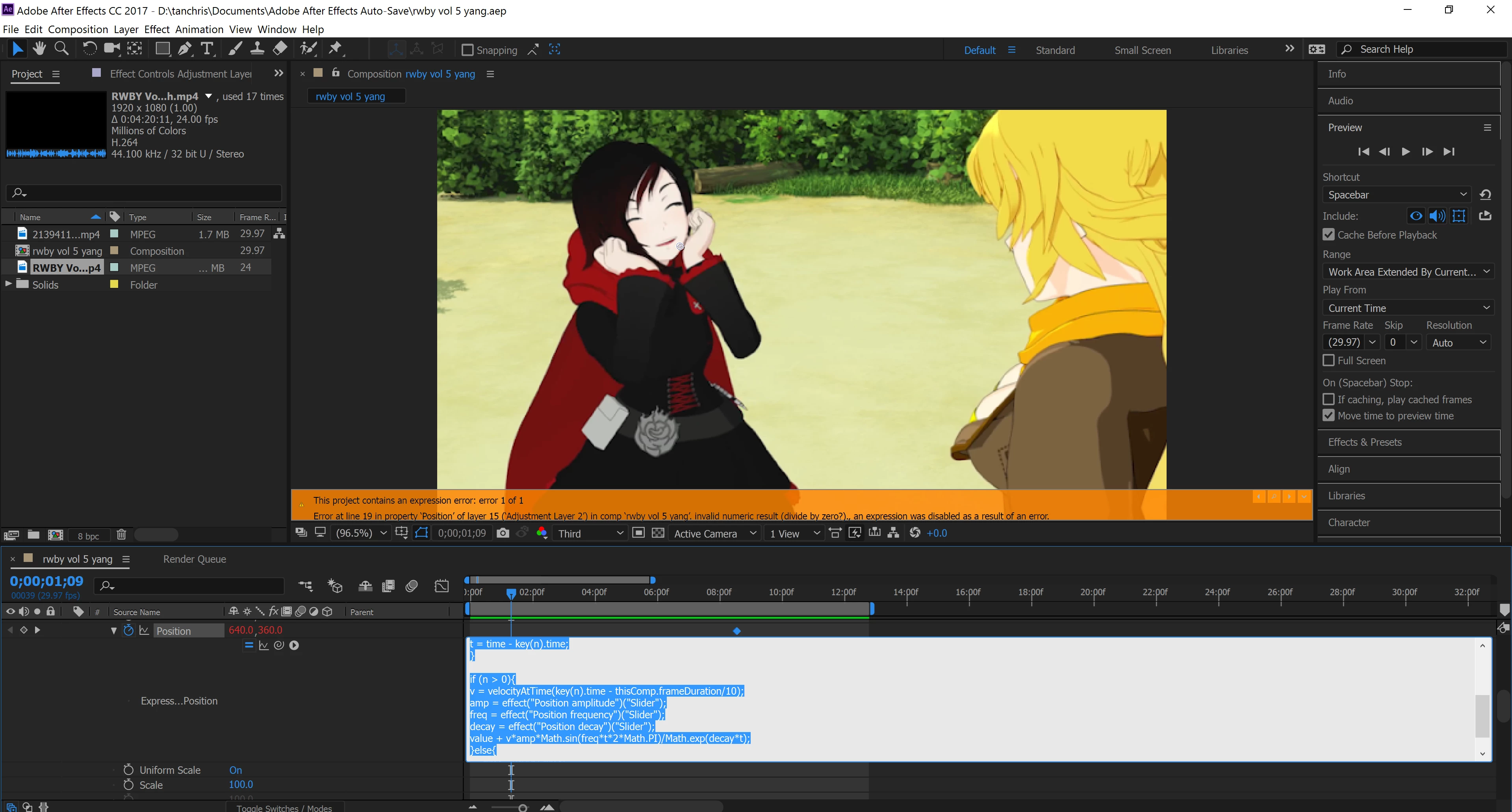The width and height of the screenshot is (1512, 812).
Task: Click Toggle Switches / Modes button
Action: tap(284, 807)
